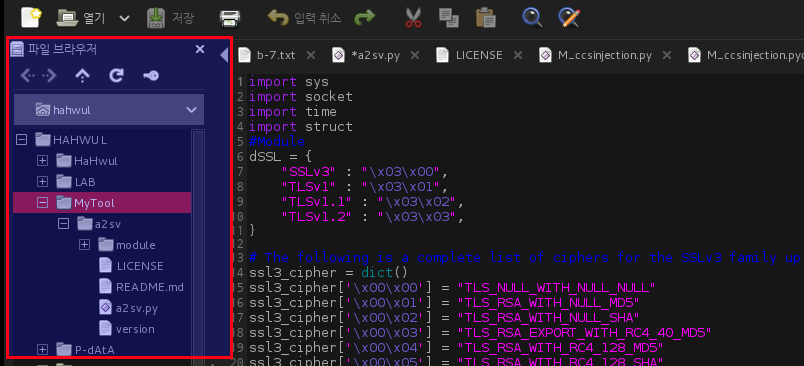Click the redo green arrow icon
This screenshot has width=804, height=366.
(365, 18)
